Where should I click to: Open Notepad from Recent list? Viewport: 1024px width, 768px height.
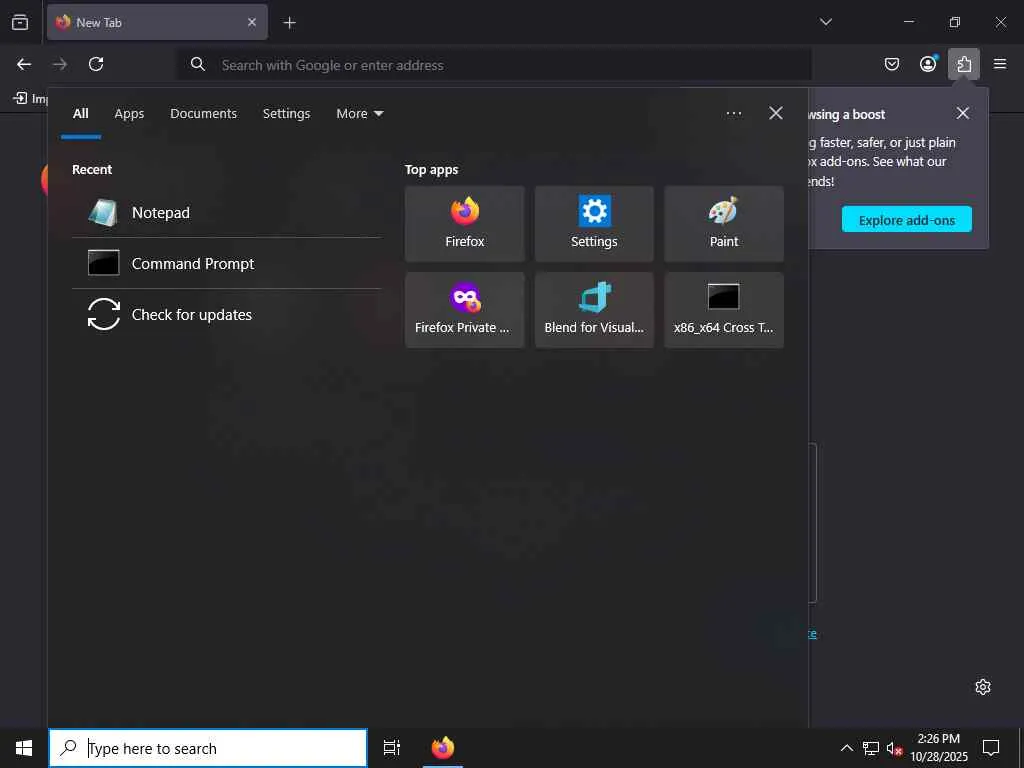click(227, 212)
